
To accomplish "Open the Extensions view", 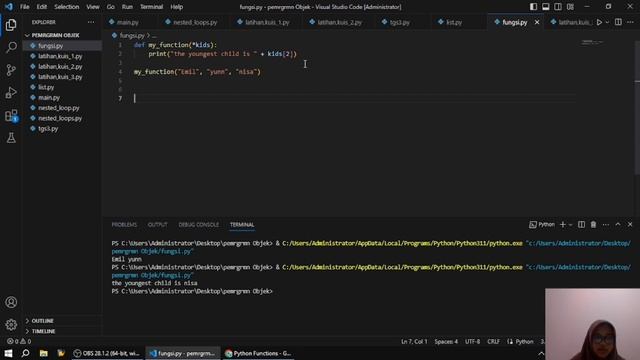I will [11, 116].
